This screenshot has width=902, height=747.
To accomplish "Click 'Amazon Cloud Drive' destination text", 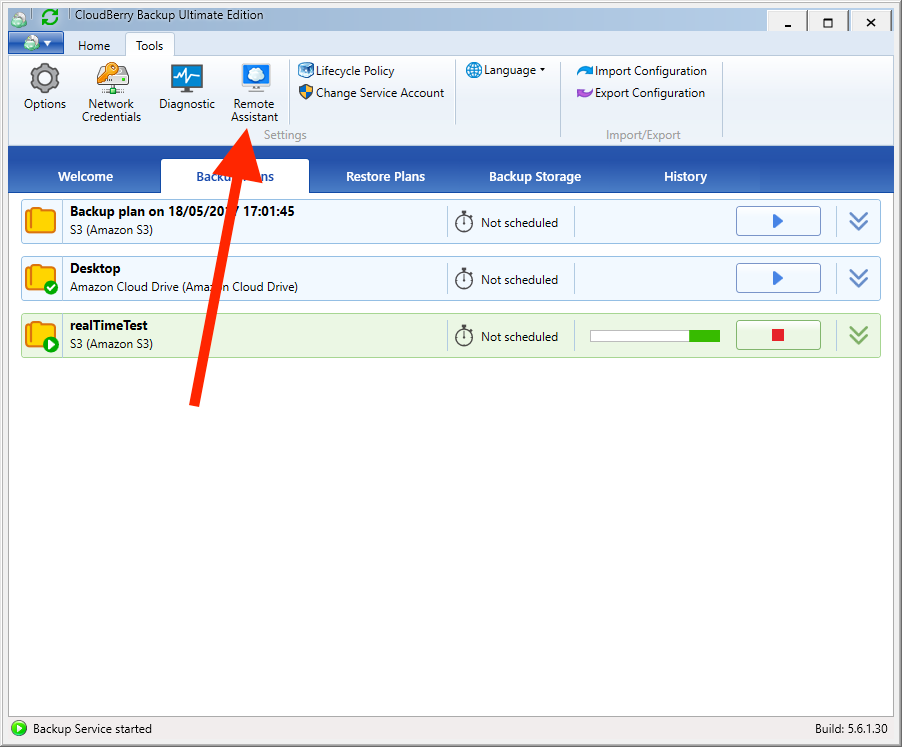I will [184, 286].
